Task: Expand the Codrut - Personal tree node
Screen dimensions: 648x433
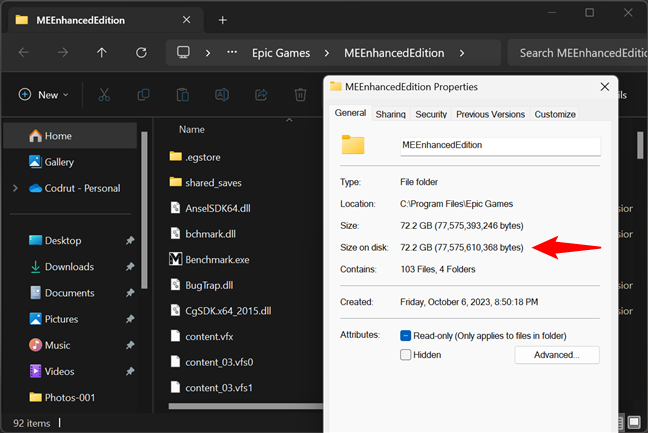Action: (14, 188)
